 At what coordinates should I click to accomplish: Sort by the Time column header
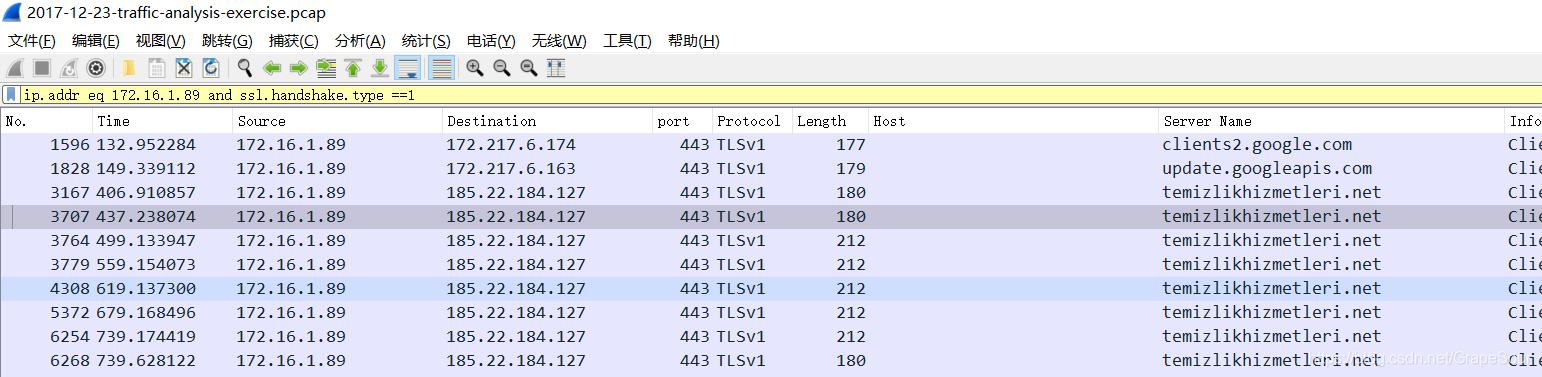[162, 121]
